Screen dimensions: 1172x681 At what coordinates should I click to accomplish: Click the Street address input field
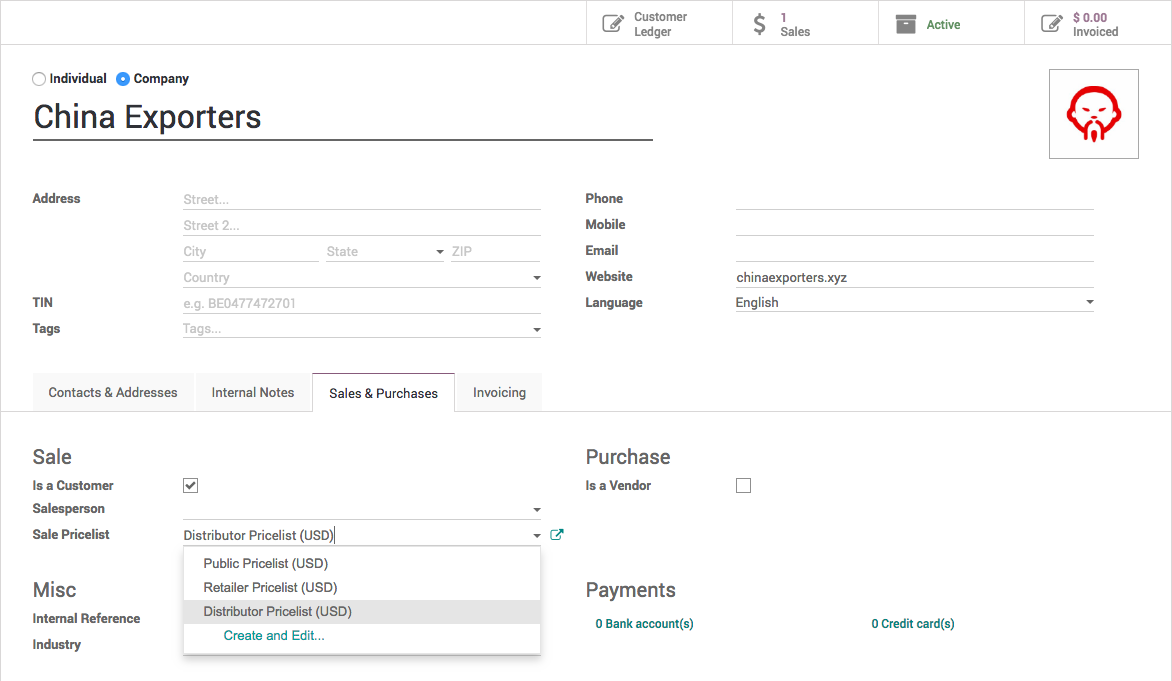(361, 200)
